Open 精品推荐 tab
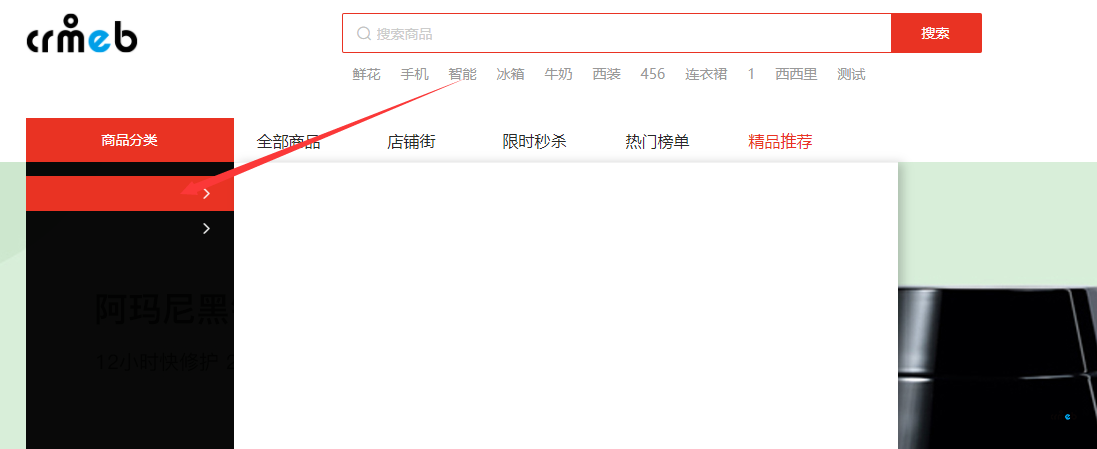 pyautogui.click(x=780, y=142)
